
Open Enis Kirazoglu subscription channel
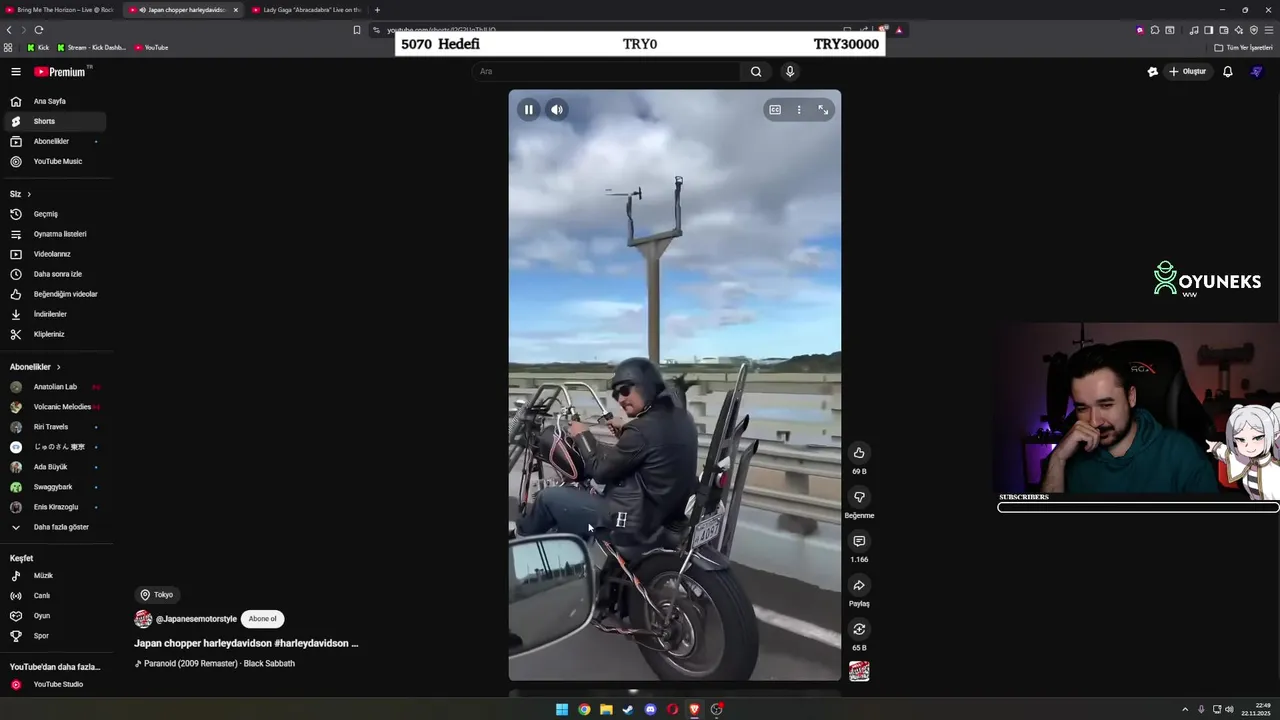click(55, 507)
